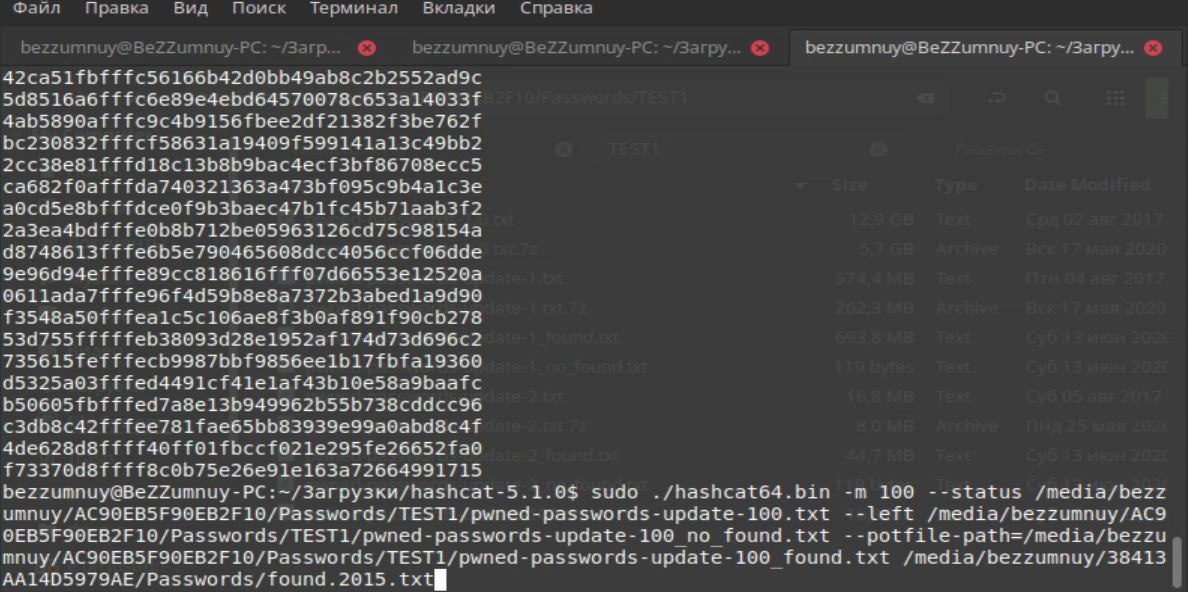This screenshot has width=1188, height=592.
Task: Close the active third terminal tab
Action: (x=1153, y=48)
